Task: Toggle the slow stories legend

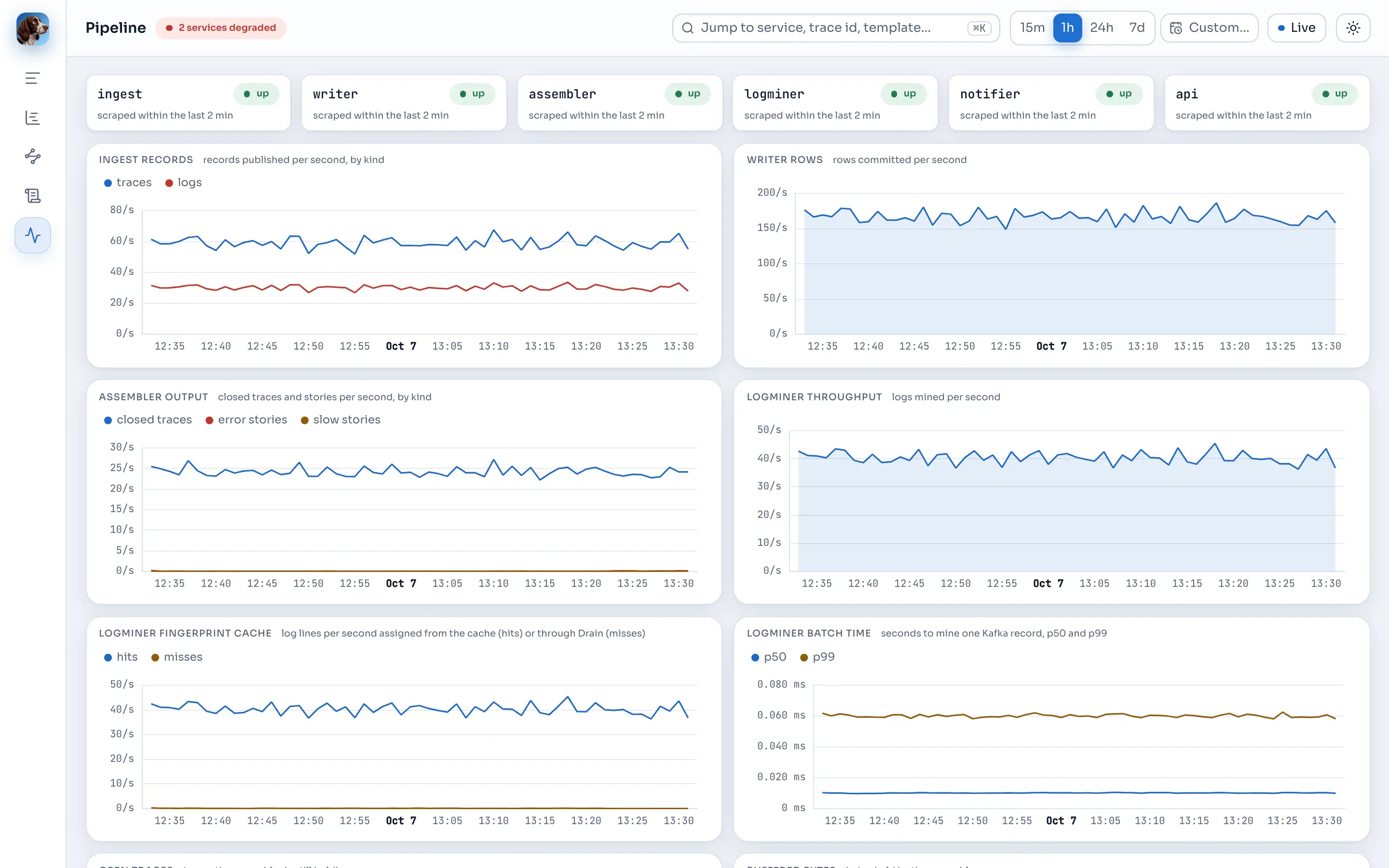Action: tap(341, 420)
